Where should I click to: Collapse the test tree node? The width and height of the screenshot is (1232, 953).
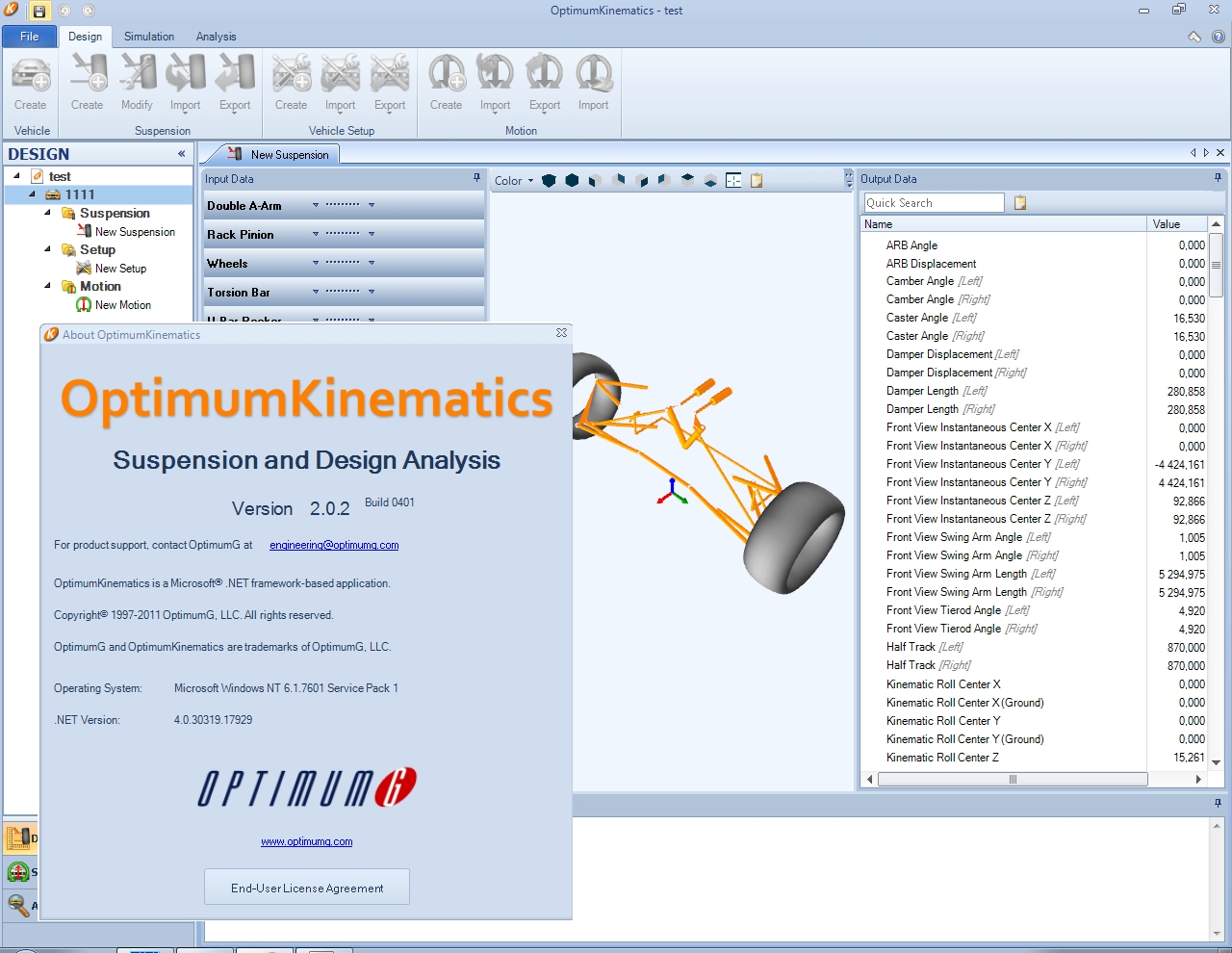coord(16,176)
